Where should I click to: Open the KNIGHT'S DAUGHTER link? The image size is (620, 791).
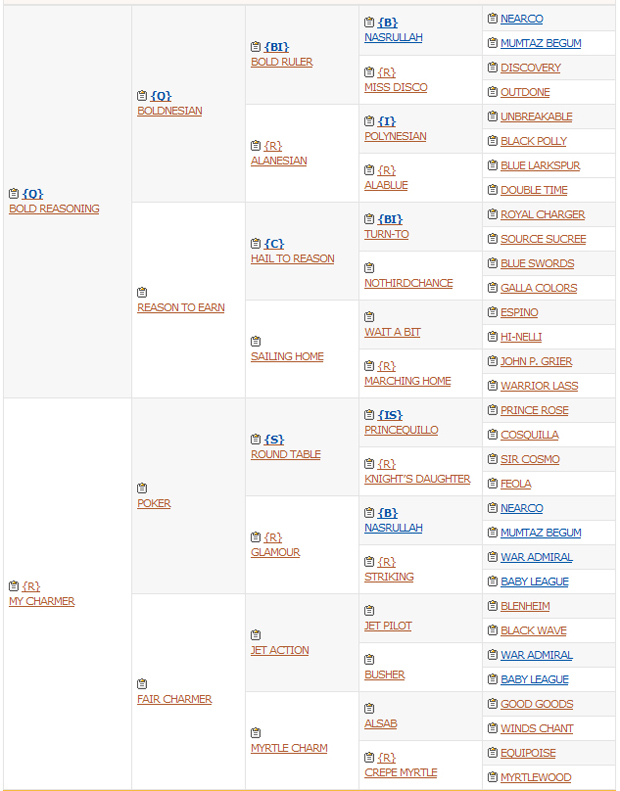417,479
